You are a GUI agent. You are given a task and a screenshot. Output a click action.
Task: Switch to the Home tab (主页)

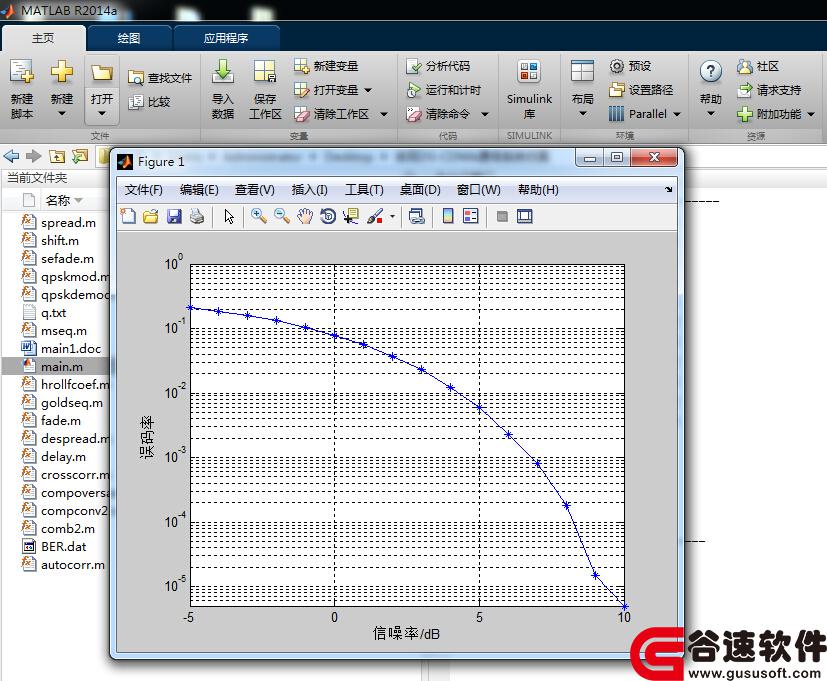pos(43,38)
